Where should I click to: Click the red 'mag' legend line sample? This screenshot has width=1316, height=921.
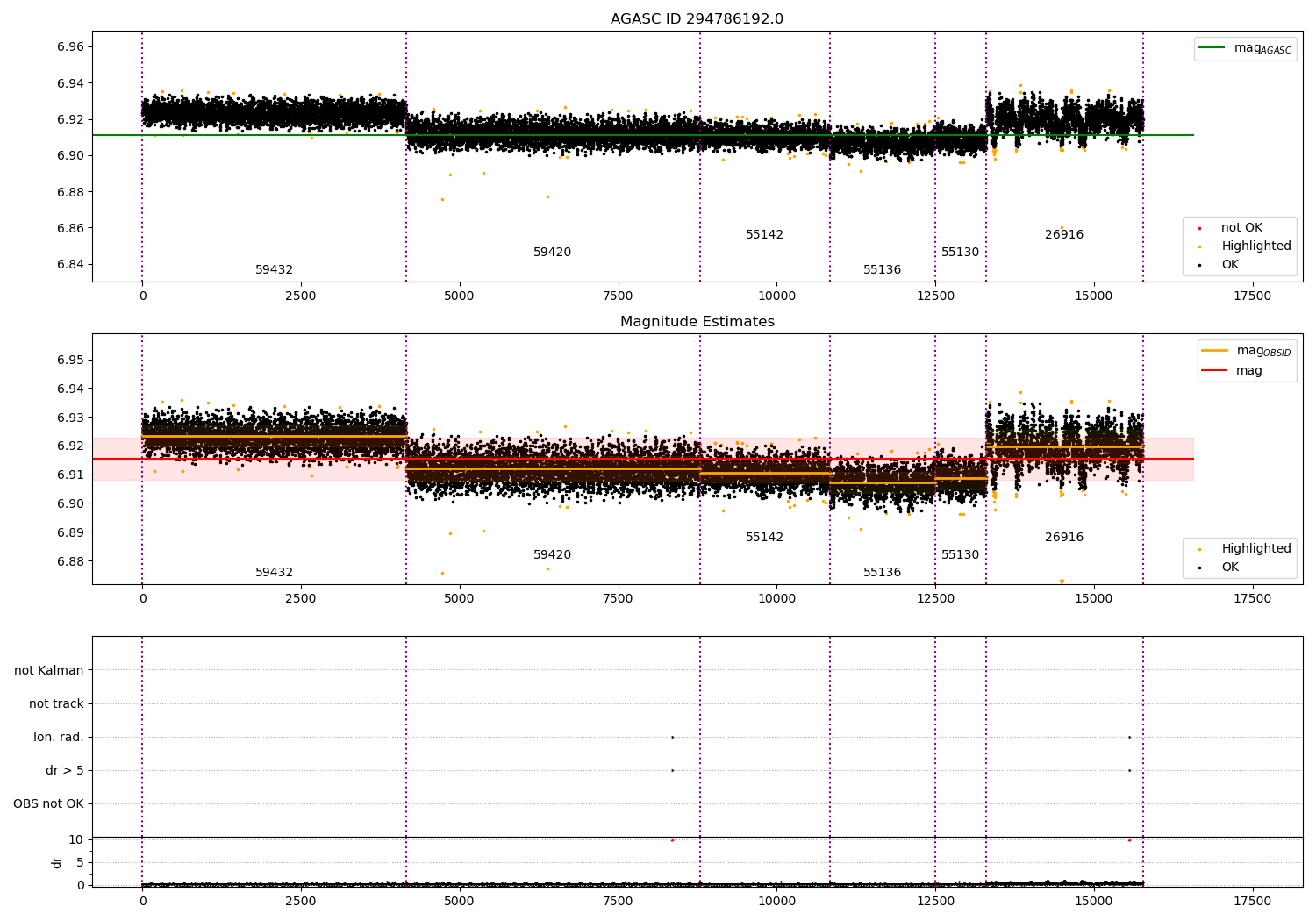1215,371
